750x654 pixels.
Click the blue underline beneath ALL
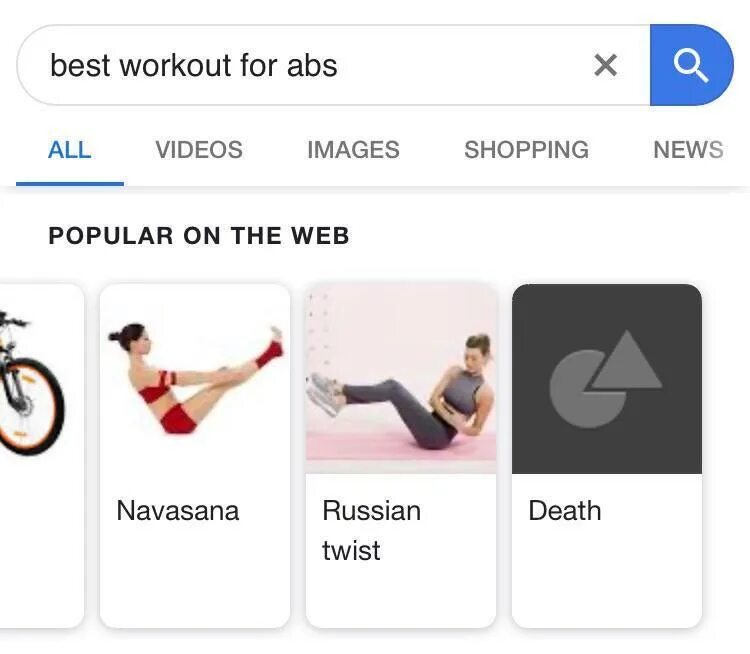click(x=70, y=184)
